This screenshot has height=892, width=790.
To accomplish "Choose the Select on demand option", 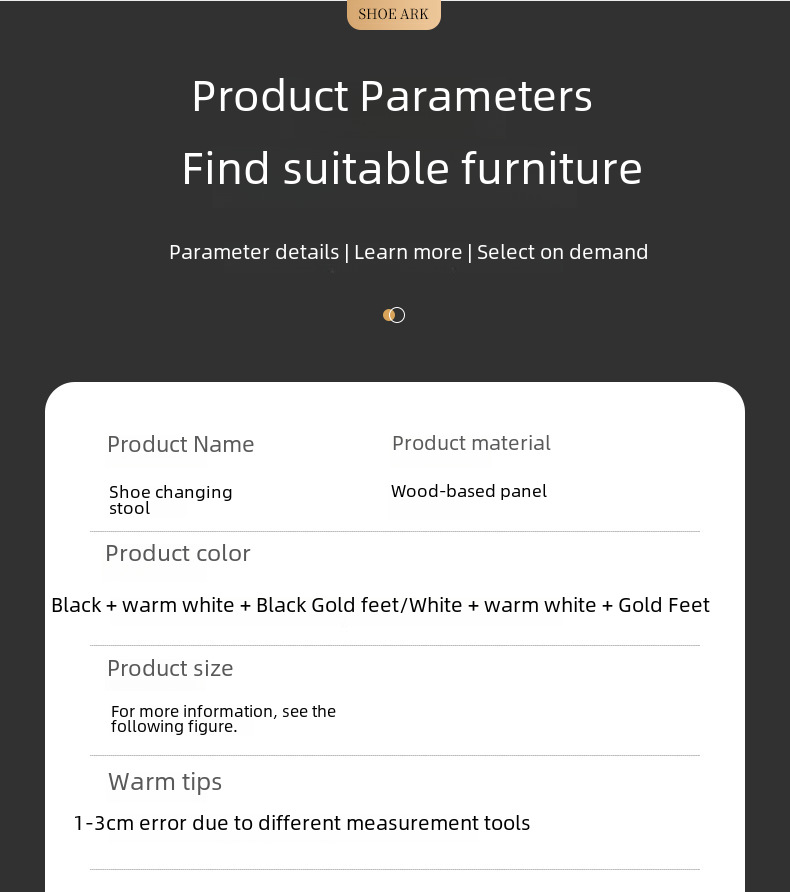I will [x=562, y=252].
